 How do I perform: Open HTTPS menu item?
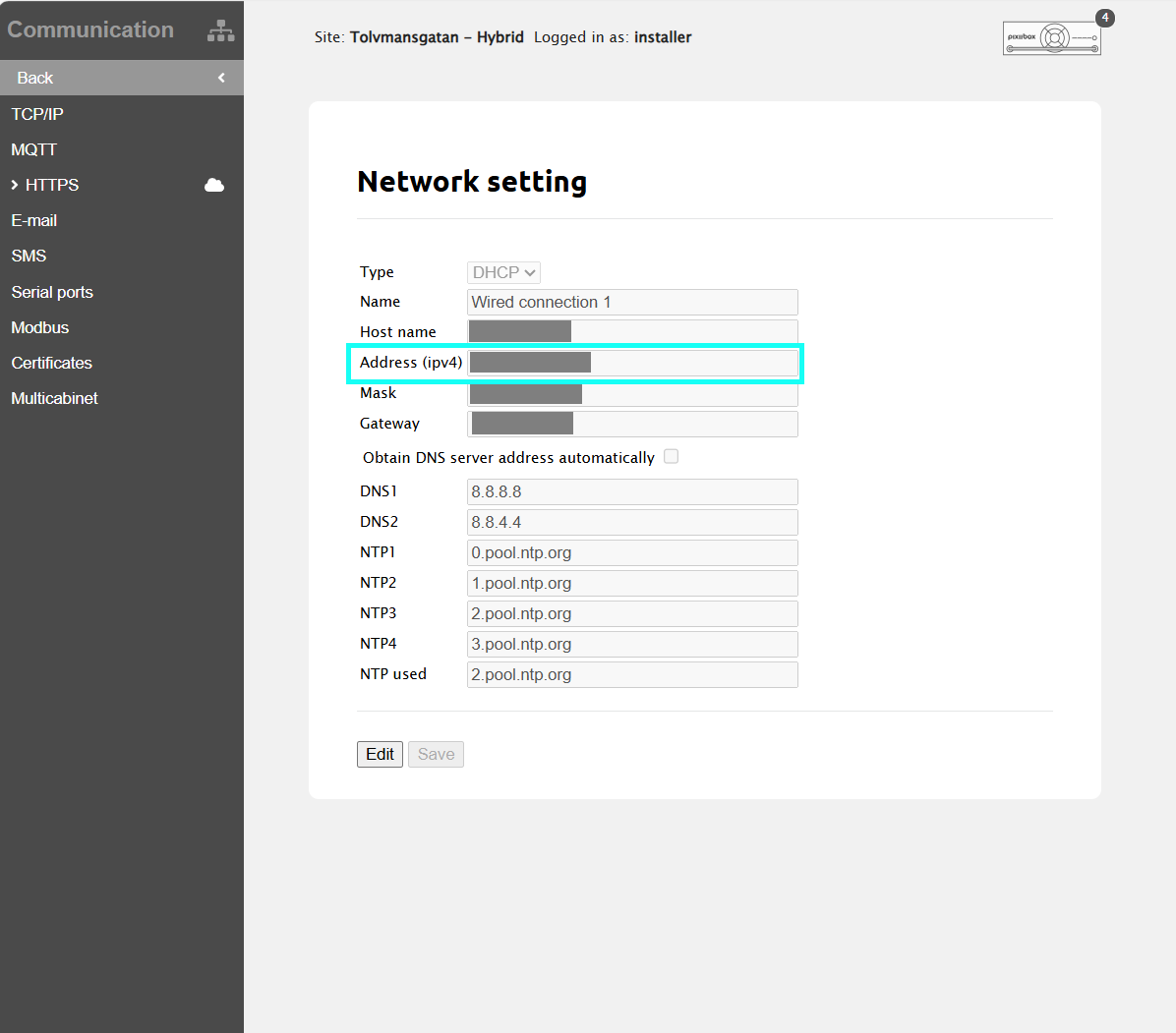tap(52, 185)
